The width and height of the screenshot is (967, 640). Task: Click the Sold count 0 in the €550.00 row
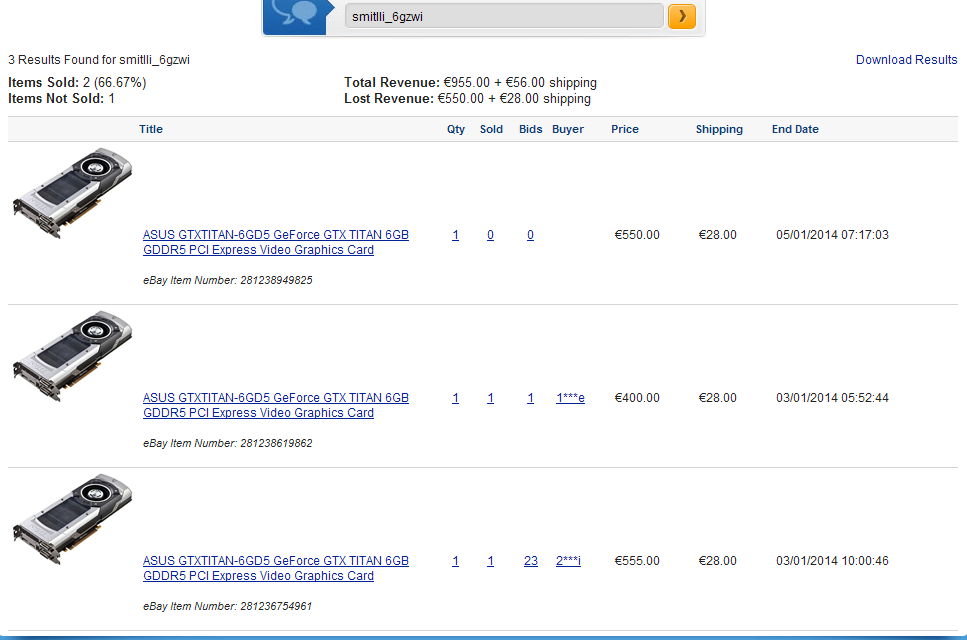click(490, 235)
